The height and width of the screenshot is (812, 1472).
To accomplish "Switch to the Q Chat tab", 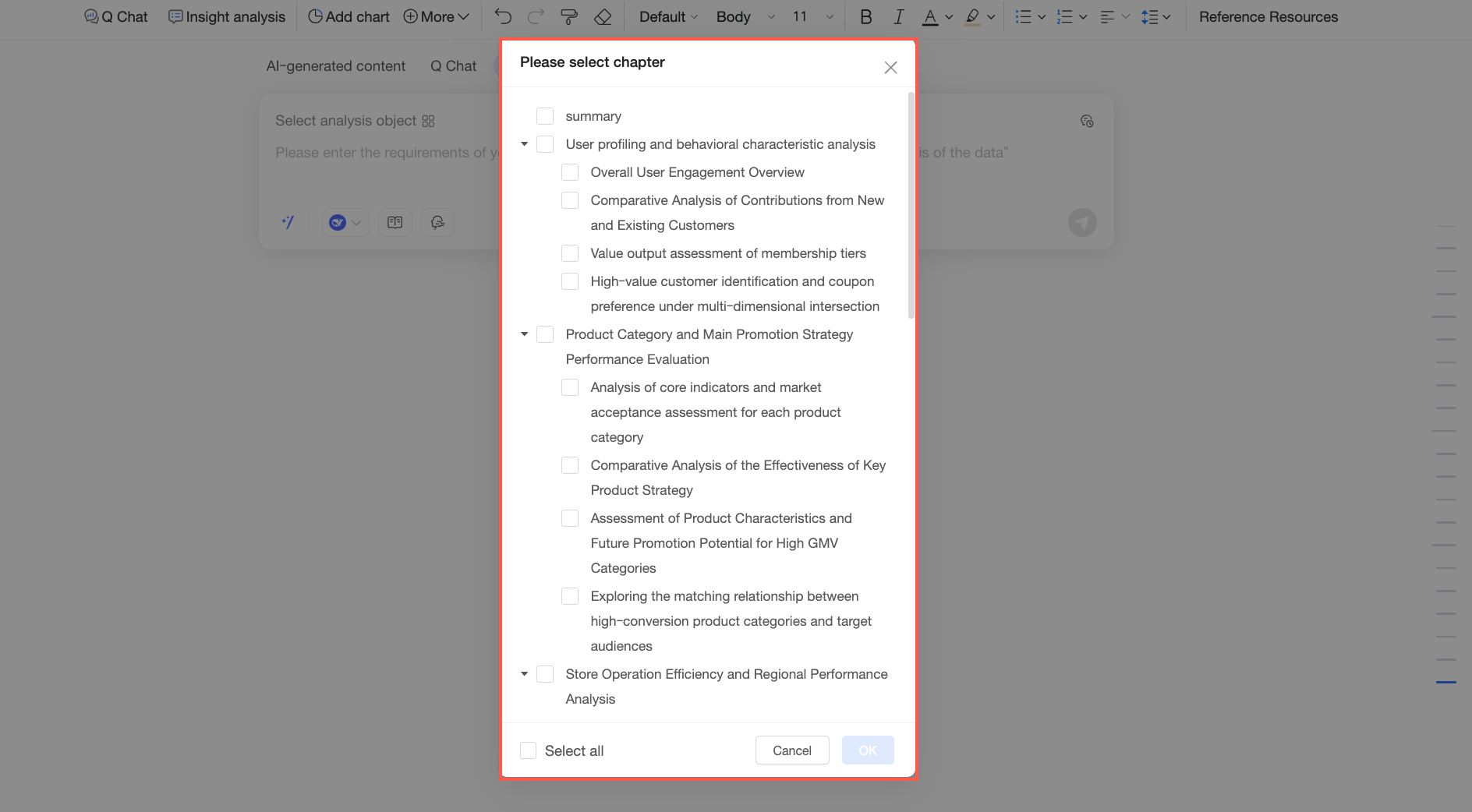I will coord(453,66).
